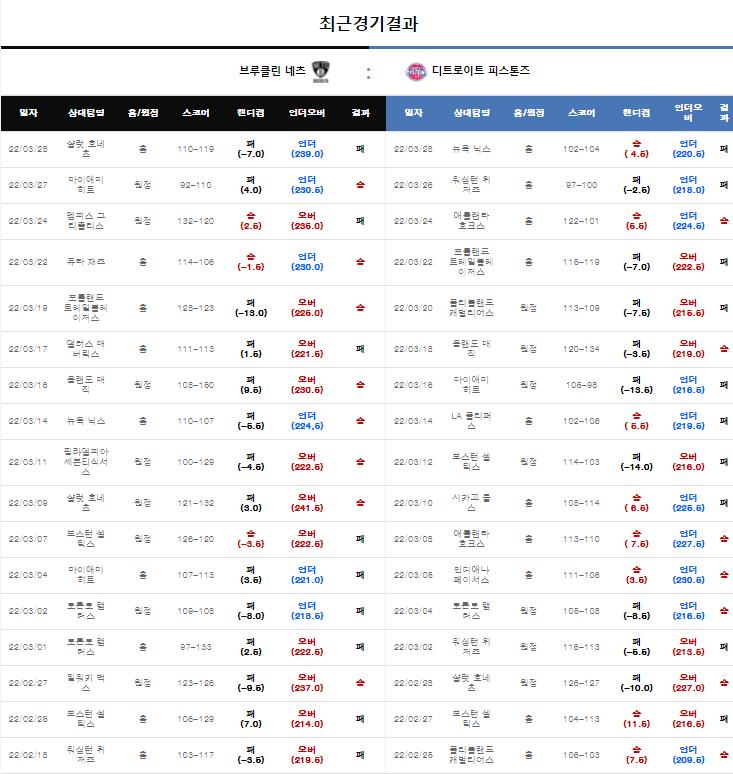Viewport: 733px width, 774px height.
Task: Click the 97-133 score cell
Action: click(x=195, y=647)
